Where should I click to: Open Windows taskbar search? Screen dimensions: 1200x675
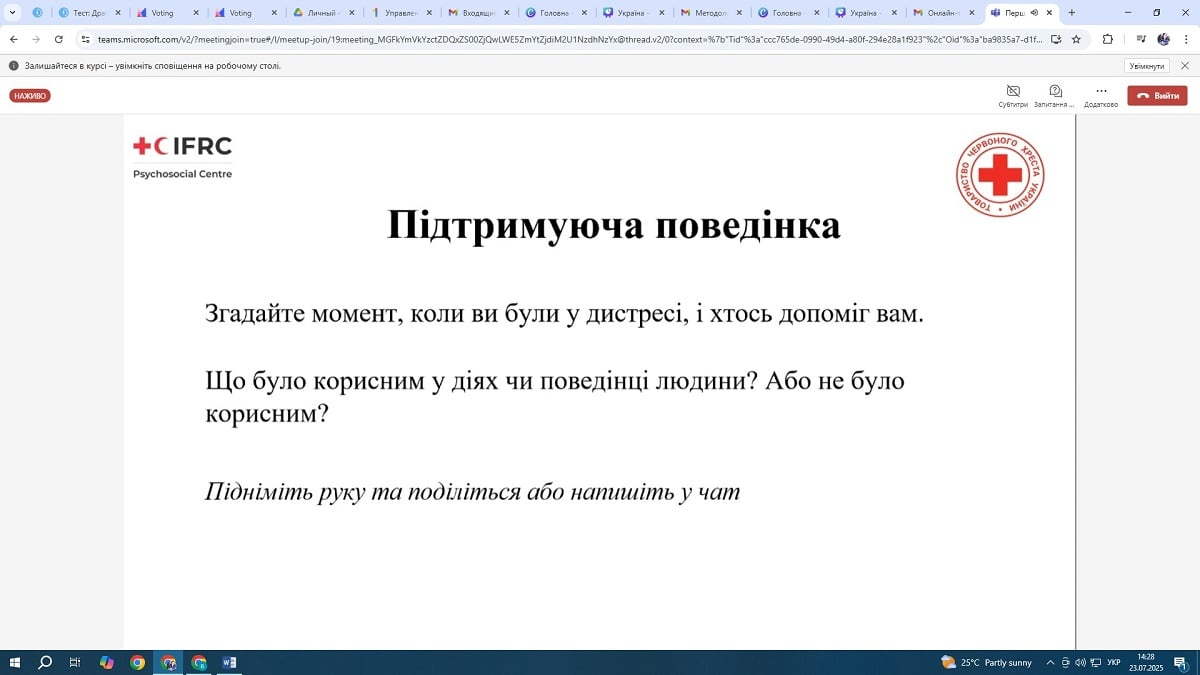(45, 662)
